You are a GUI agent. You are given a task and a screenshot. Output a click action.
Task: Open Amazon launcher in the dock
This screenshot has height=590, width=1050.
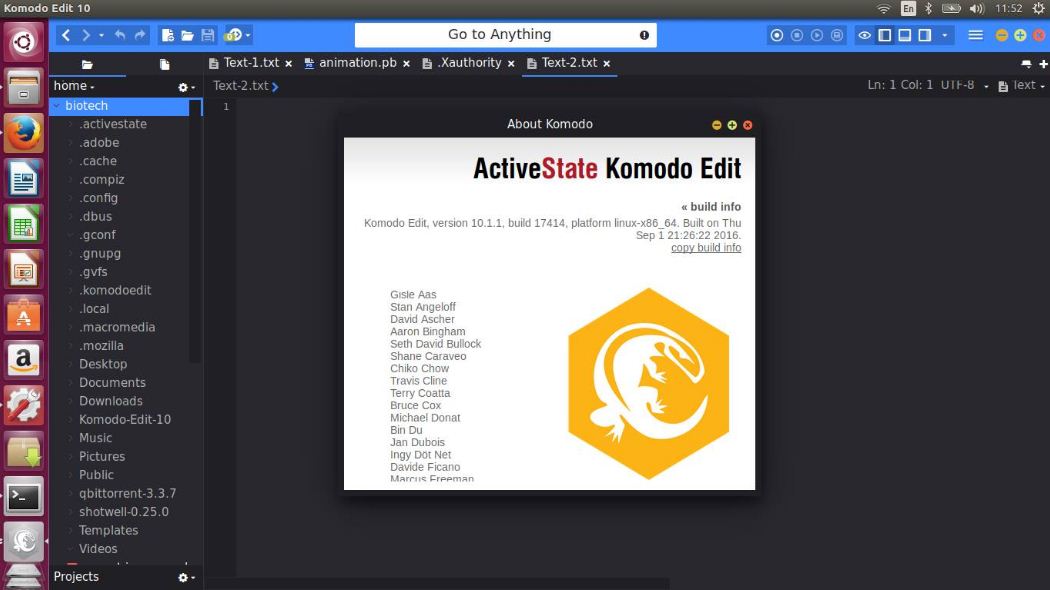click(23, 360)
